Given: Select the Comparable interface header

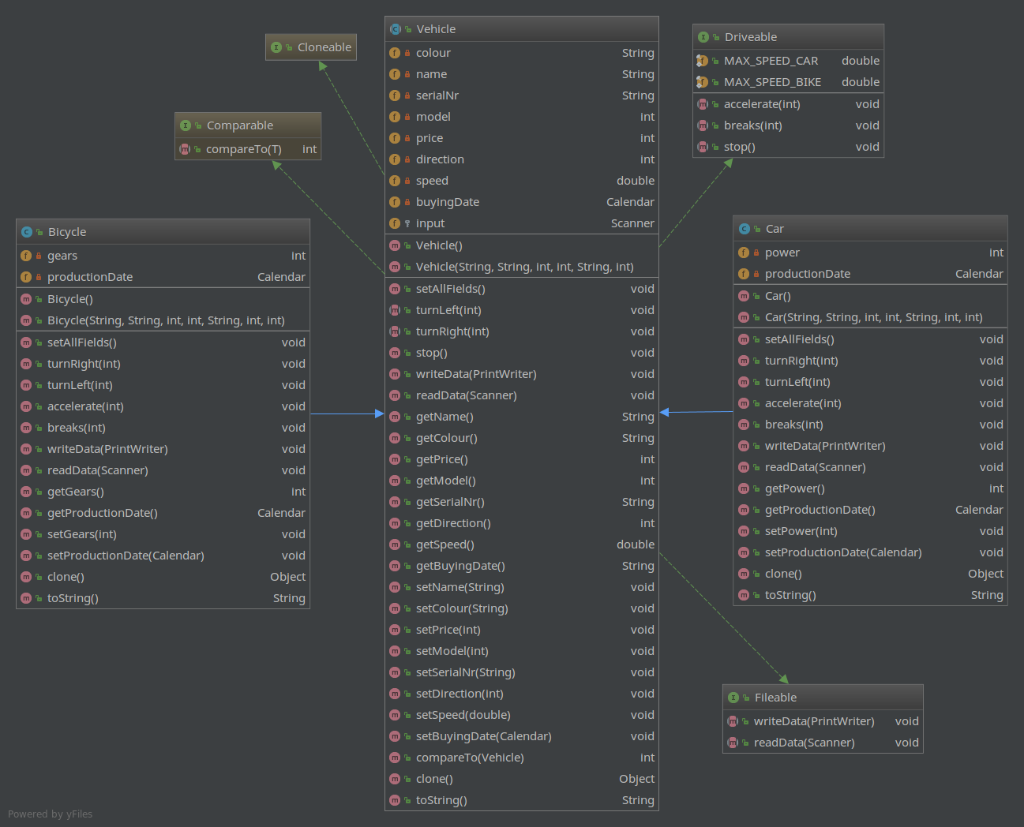Looking at the screenshot, I should click(x=248, y=125).
